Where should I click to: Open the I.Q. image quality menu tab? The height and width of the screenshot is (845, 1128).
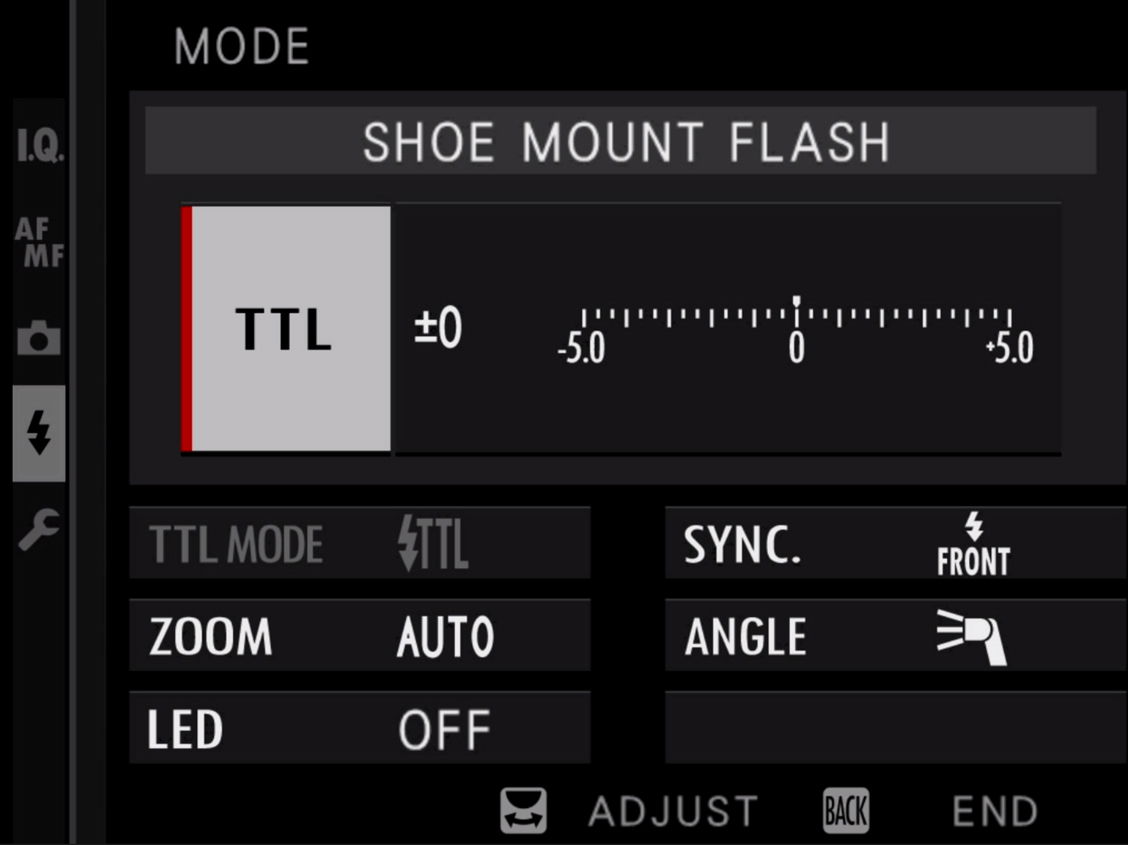[40, 149]
